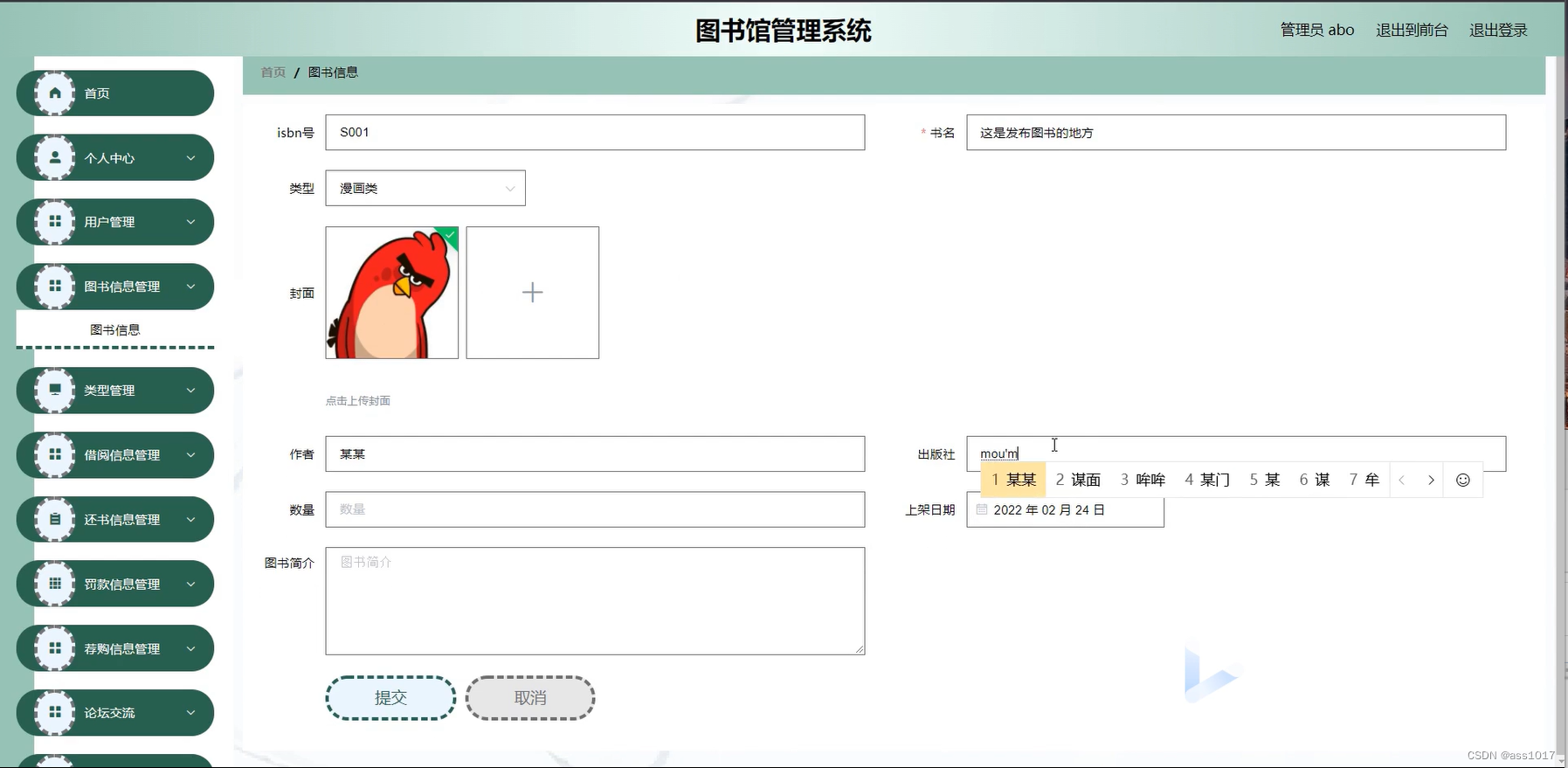The height and width of the screenshot is (768, 1568).
Task: Expand the 借阅信息管理 menu chevron
Action: (x=190, y=454)
